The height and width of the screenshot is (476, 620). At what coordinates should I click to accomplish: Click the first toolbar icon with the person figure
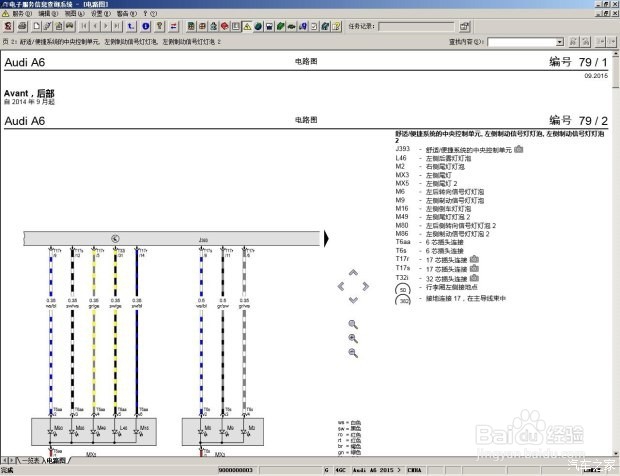tap(8, 26)
